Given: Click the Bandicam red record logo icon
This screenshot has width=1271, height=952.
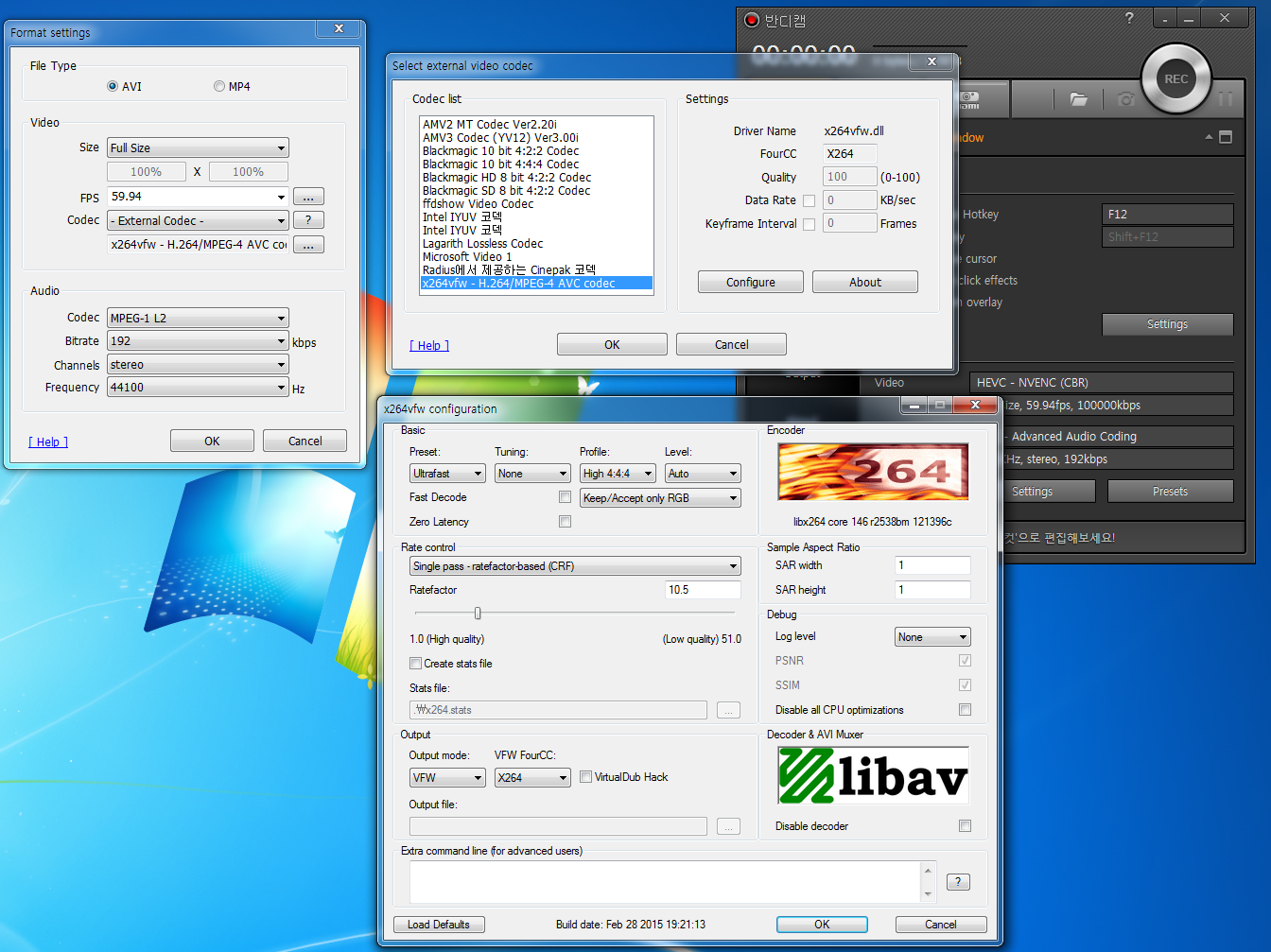Looking at the screenshot, I should [752, 19].
